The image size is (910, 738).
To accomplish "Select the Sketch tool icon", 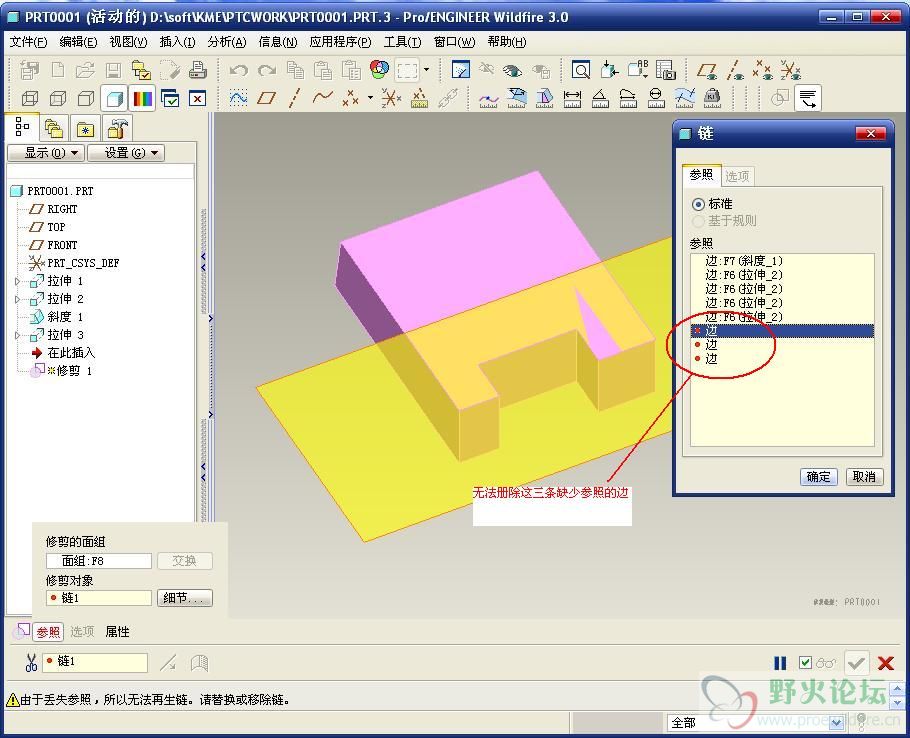I will coord(238,98).
